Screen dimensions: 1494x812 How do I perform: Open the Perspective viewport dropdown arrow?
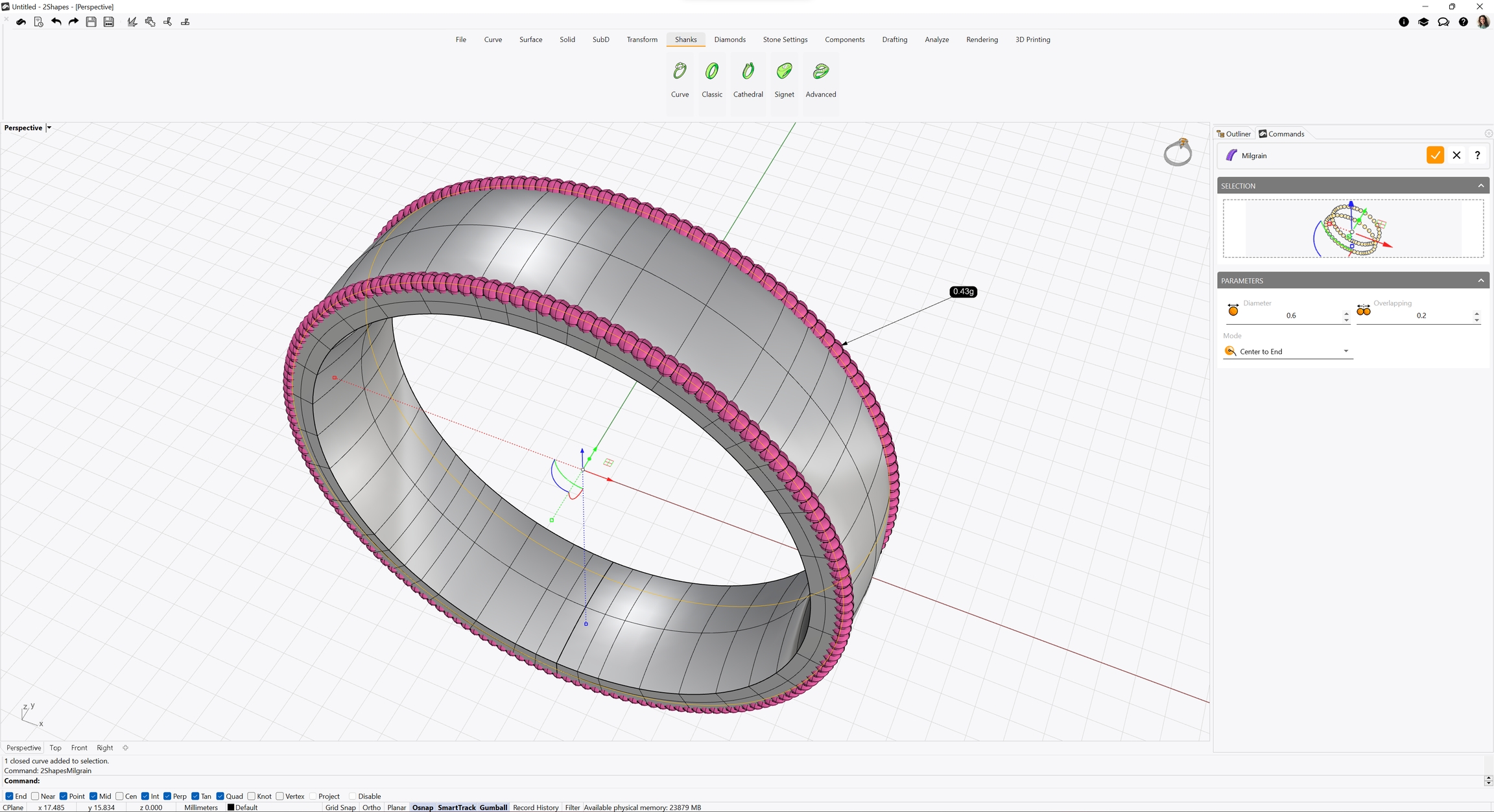pyautogui.click(x=49, y=128)
